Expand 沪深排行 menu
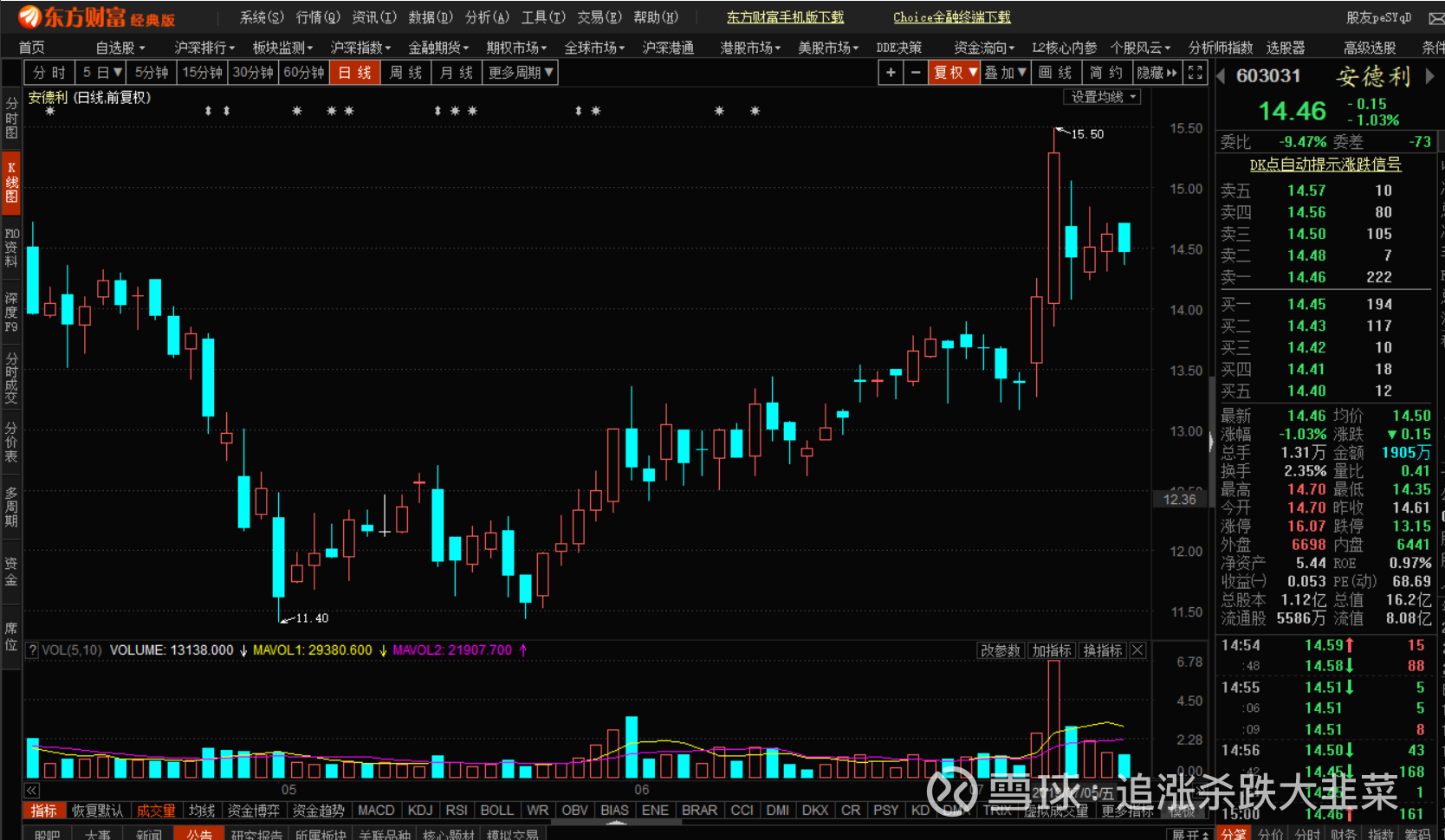The width and height of the screenshot is (1445, 840). [204, 48]
